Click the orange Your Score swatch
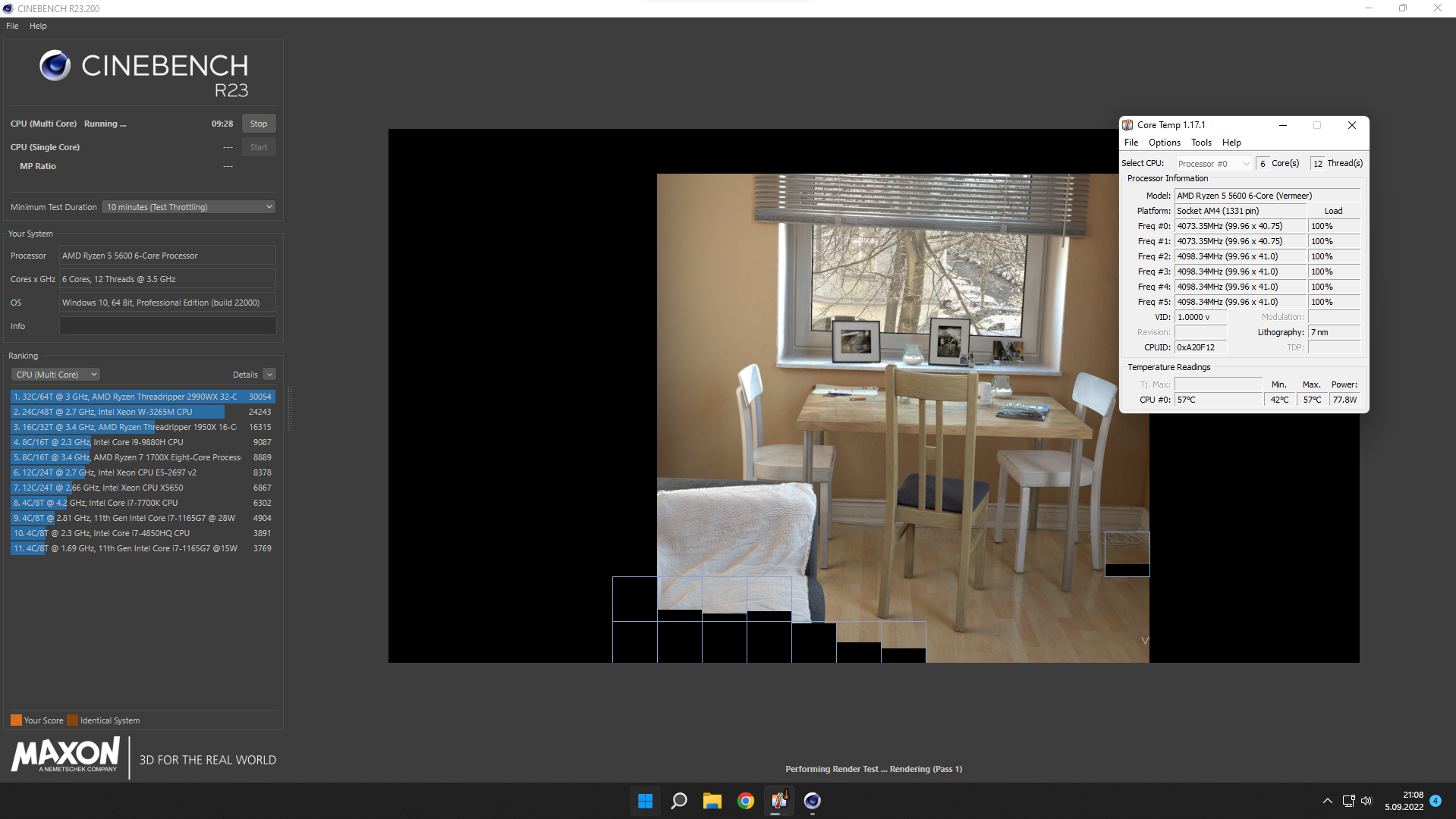The width and height of the screenshot is (1456, 819). (x=16, y=720)
